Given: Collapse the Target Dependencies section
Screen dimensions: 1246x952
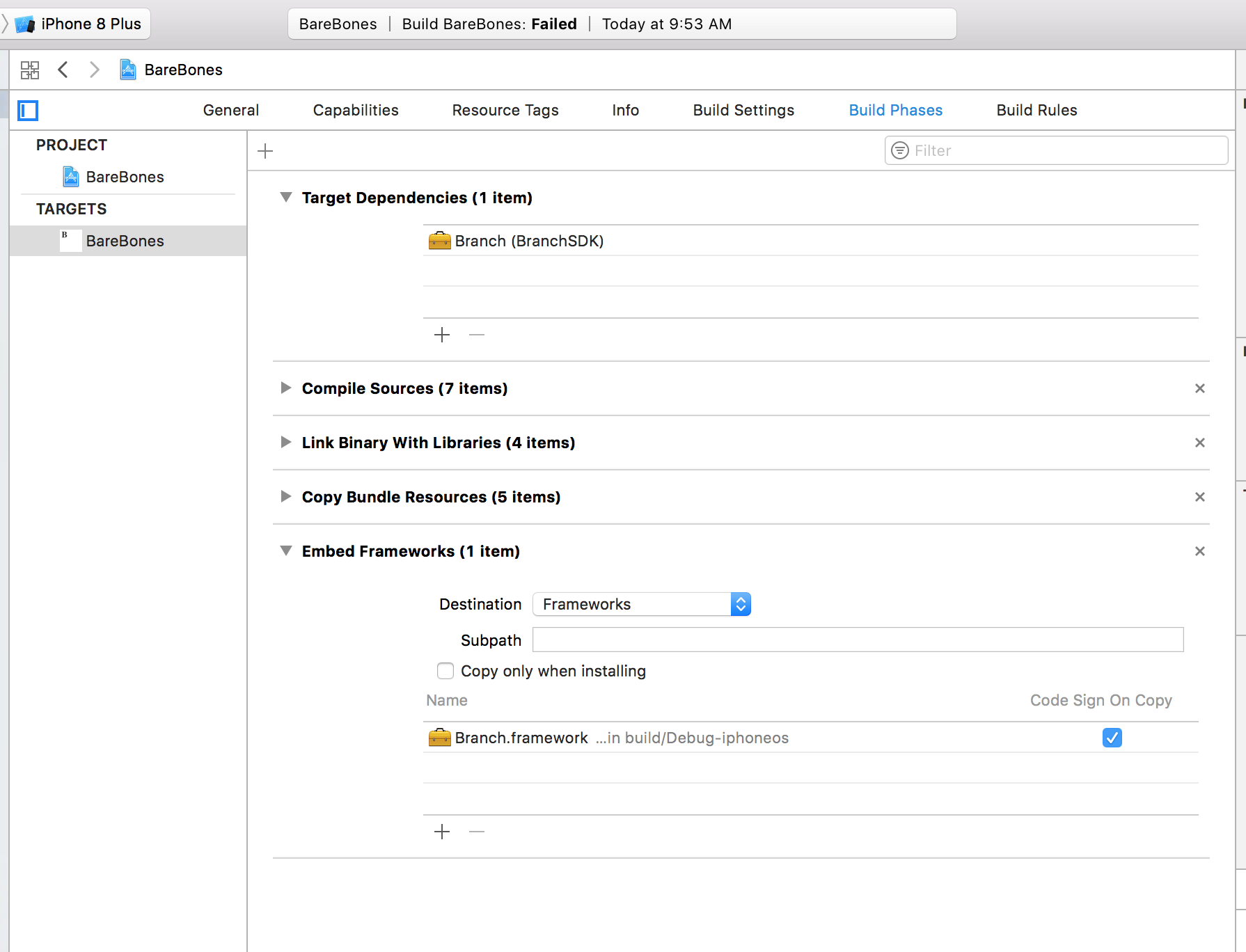Looking at the screenshot, I should (285, 198).
